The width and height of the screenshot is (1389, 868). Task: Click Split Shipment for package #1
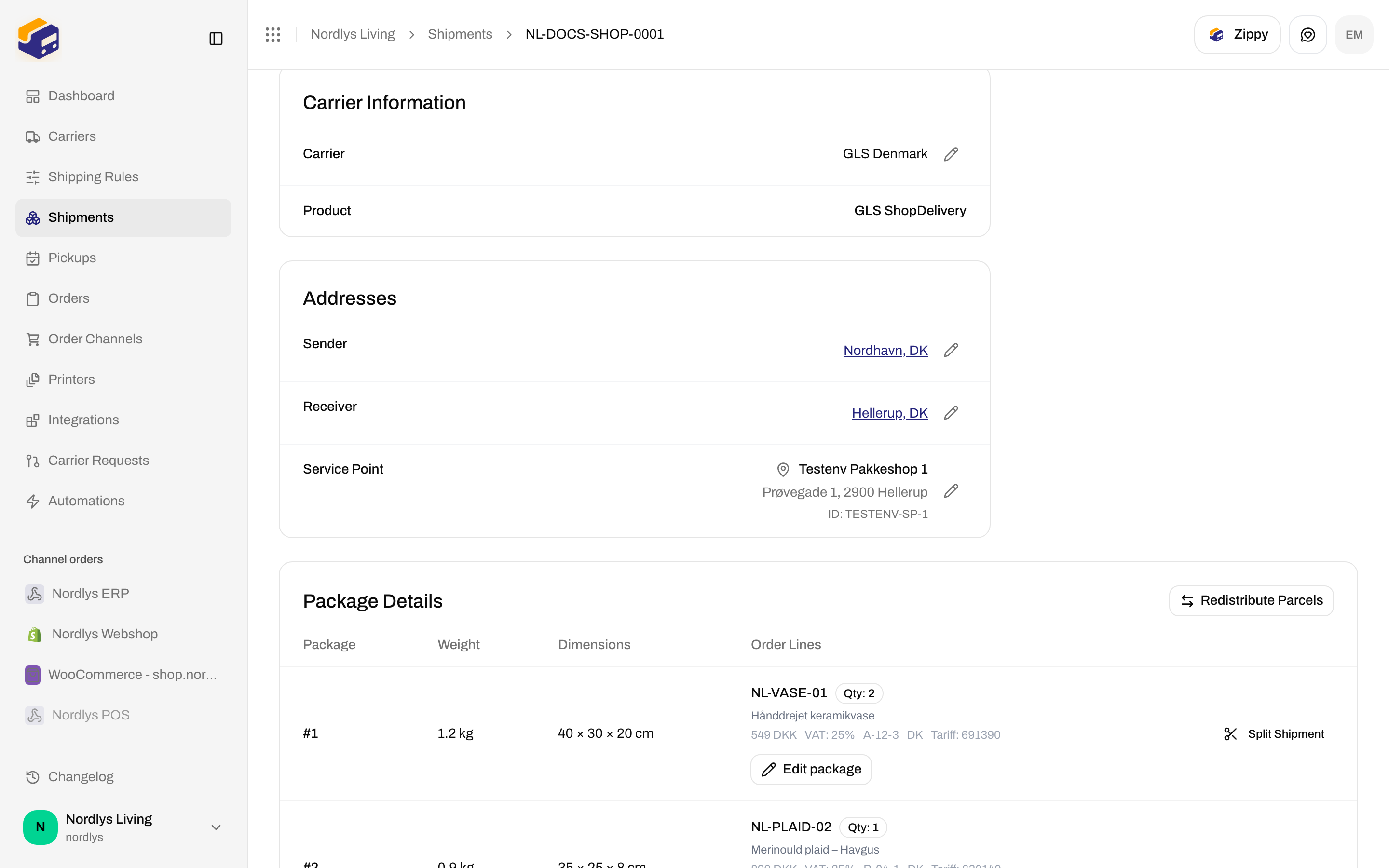click(x=1274, y=733)
